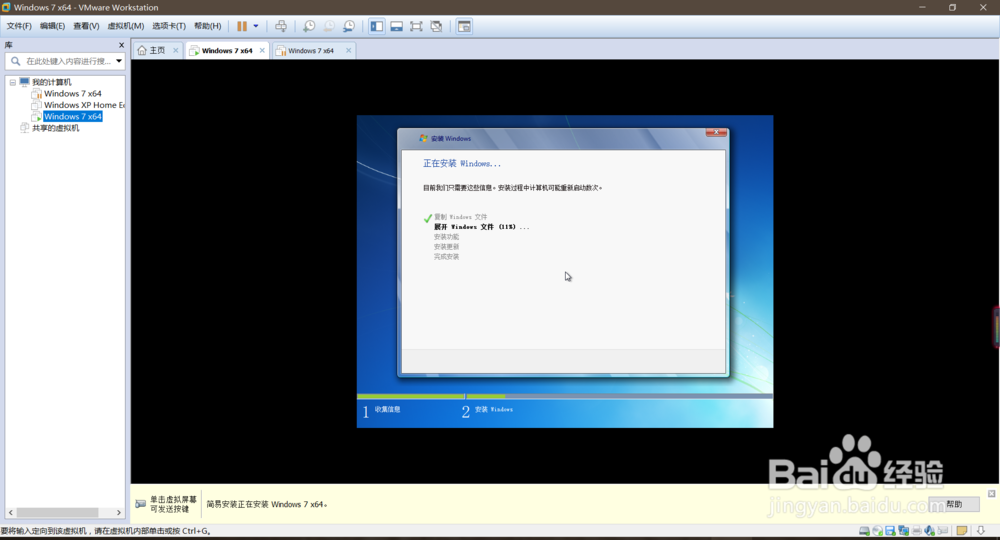1000x540 pixels.
Task: Open the 选项卡(T) menu
Action: point(169,26)
